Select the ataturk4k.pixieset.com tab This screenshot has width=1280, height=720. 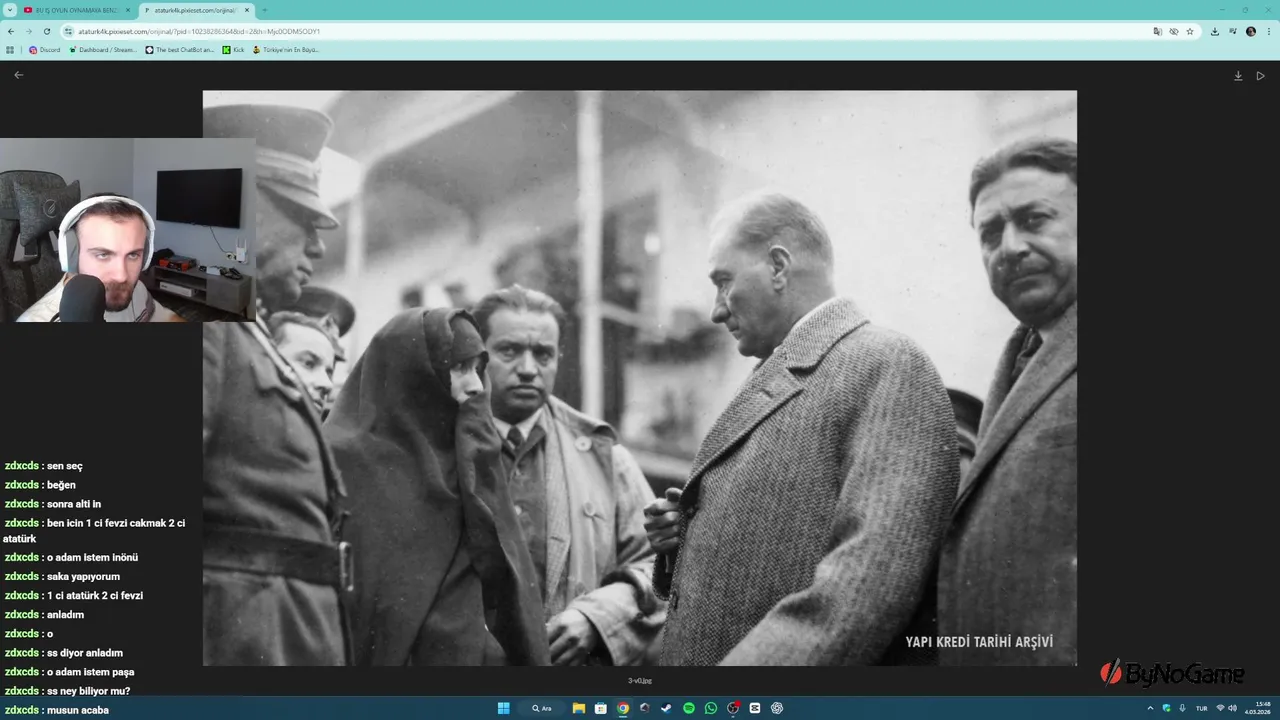click(x=196, y=10)
